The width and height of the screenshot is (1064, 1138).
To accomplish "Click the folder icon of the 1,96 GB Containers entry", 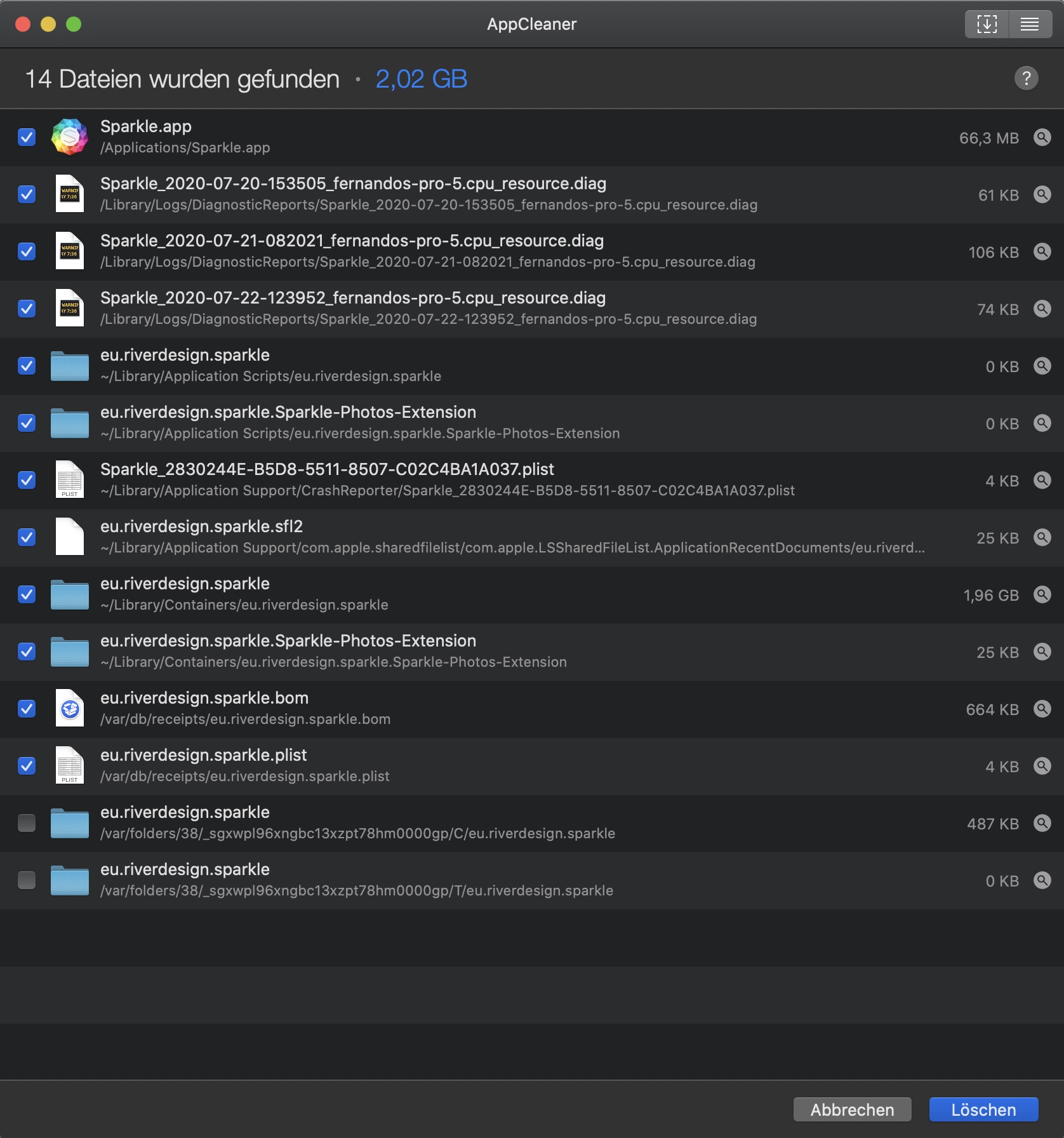I will pyautogui.click(x=70, y=594).
